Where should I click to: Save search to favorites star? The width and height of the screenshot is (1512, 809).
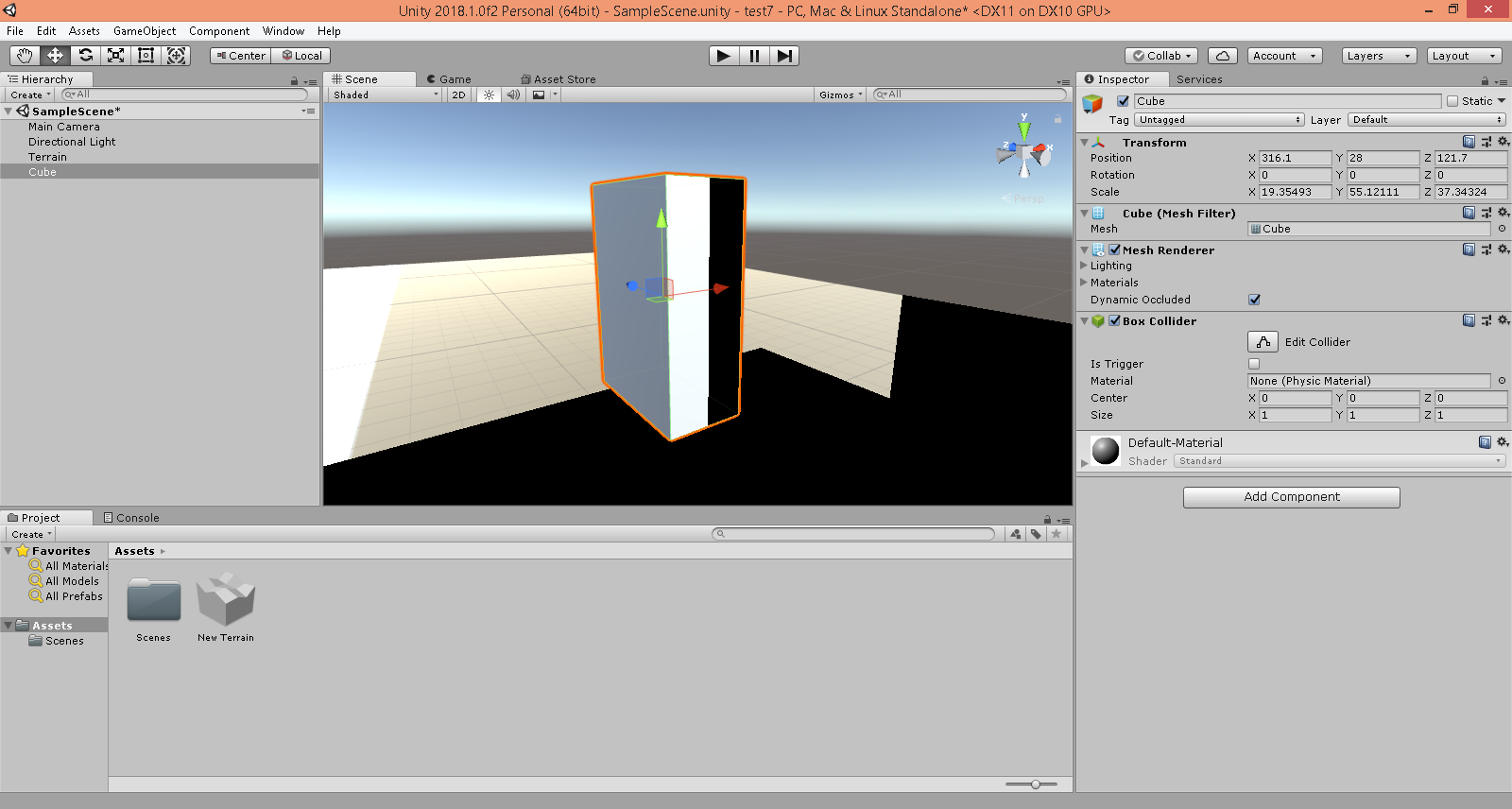[x=1057, y=534]
